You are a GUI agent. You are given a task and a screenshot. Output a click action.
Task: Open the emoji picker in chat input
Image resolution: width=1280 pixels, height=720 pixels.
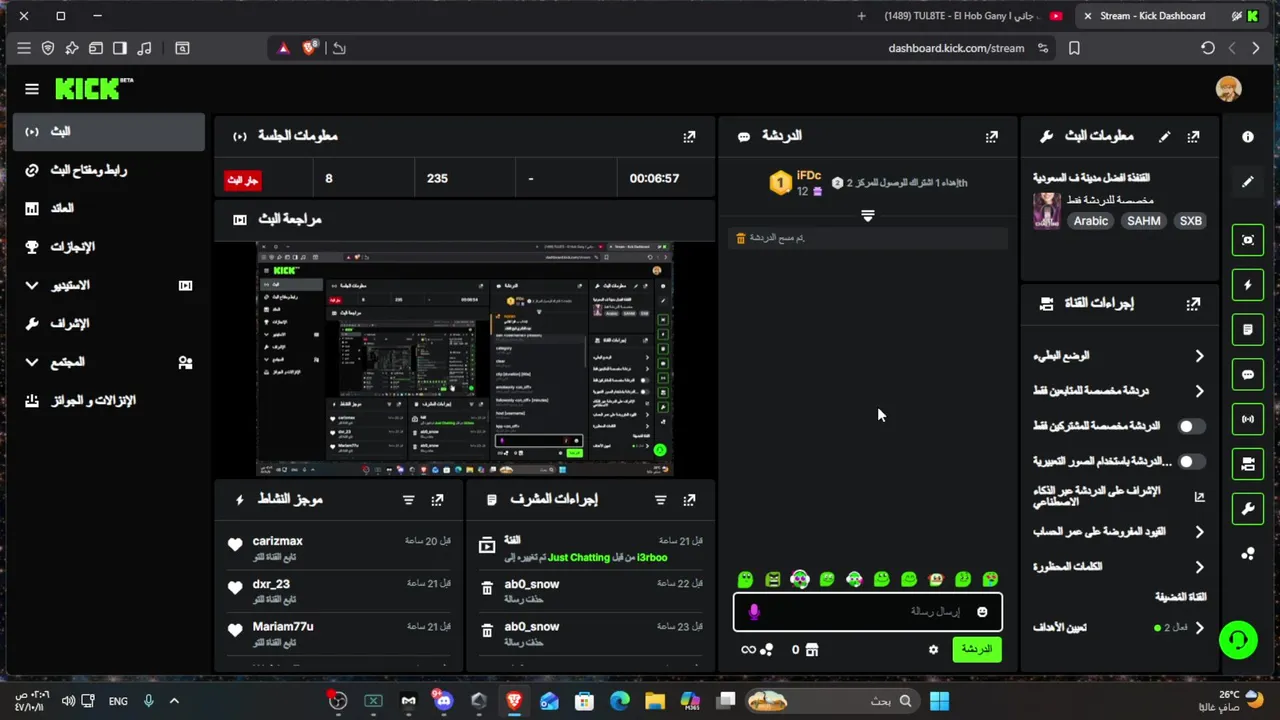(x=982, y=612)
